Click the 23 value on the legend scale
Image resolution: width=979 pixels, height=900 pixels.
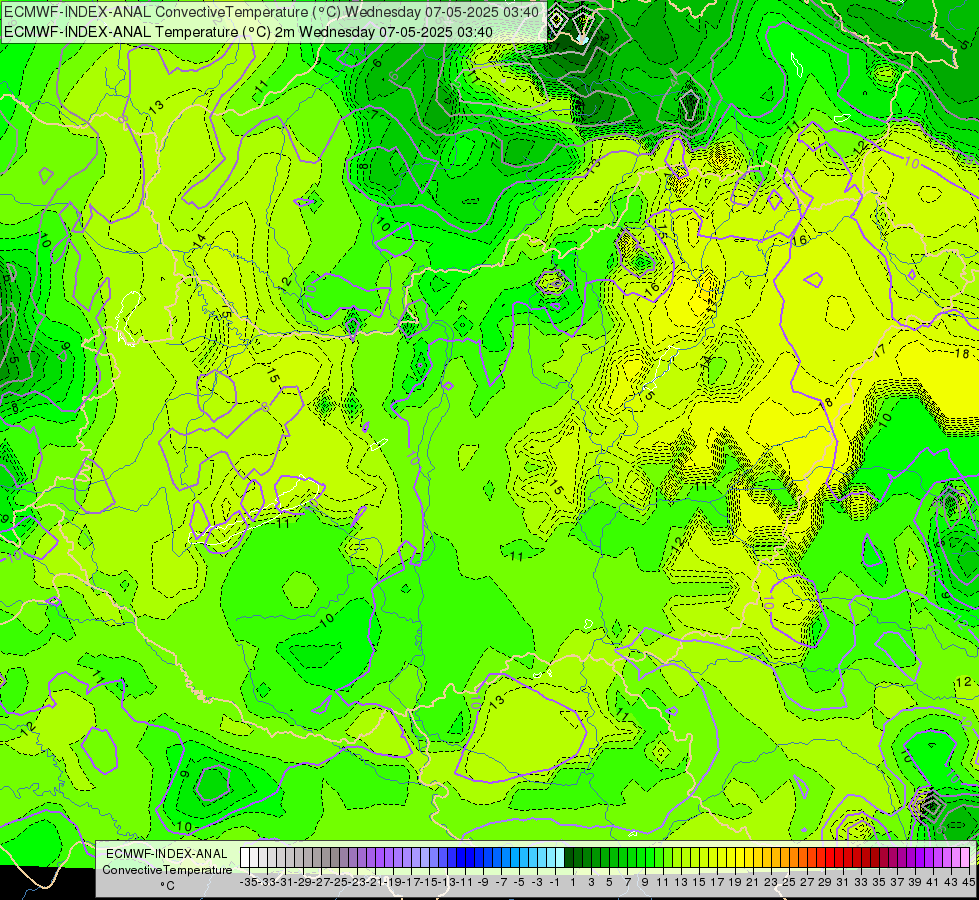pos(771,882)
